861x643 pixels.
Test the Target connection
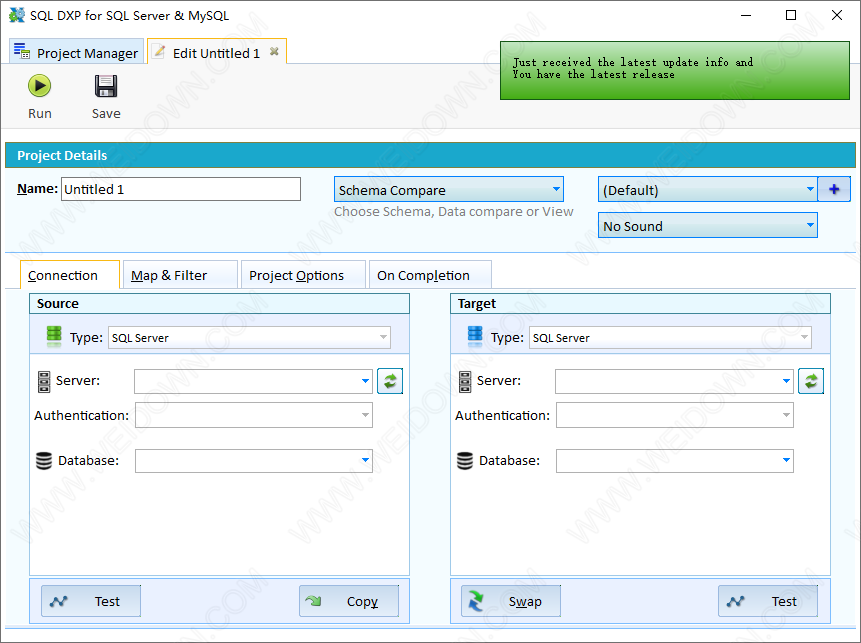click(768, 601)
